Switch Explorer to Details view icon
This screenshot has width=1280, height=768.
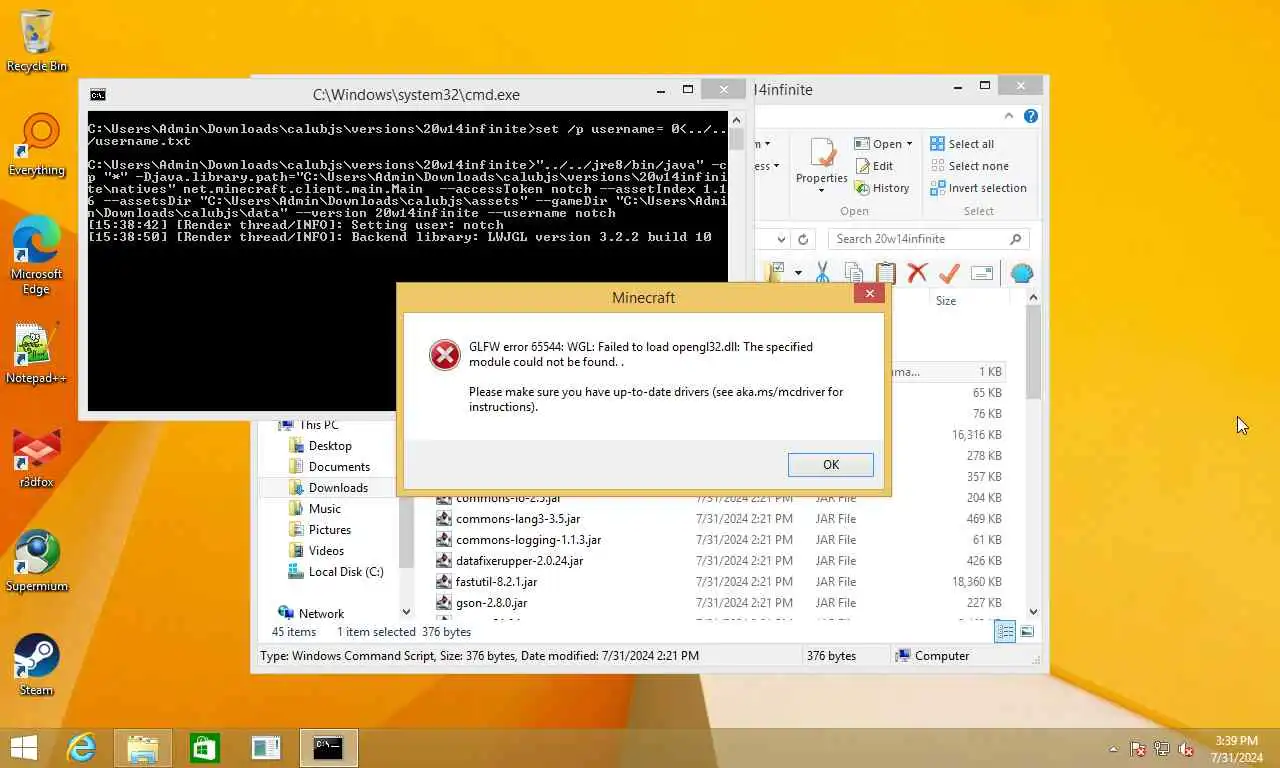coord(1005,632)
